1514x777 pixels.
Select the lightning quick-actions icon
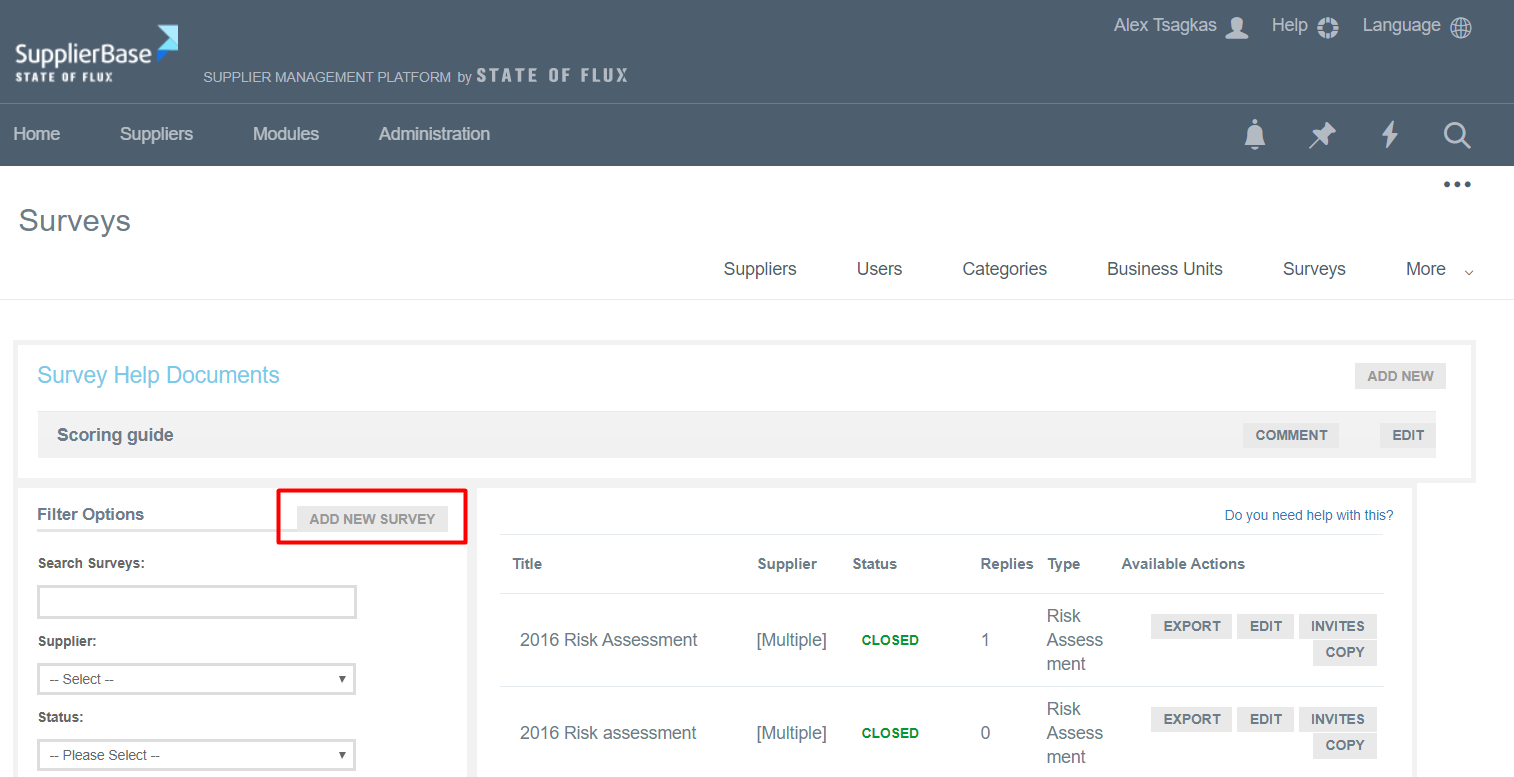tap(1390, 135)
